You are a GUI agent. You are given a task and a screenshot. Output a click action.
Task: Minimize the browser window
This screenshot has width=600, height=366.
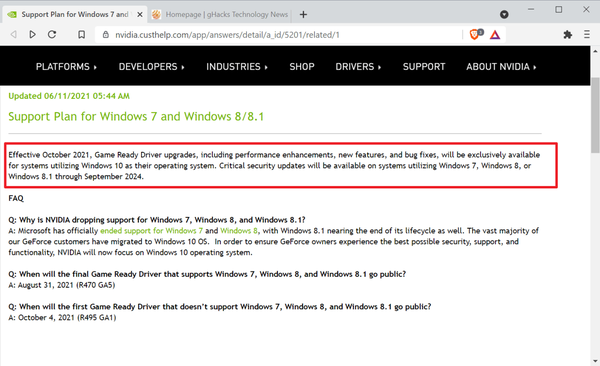(x=531, y=10)
